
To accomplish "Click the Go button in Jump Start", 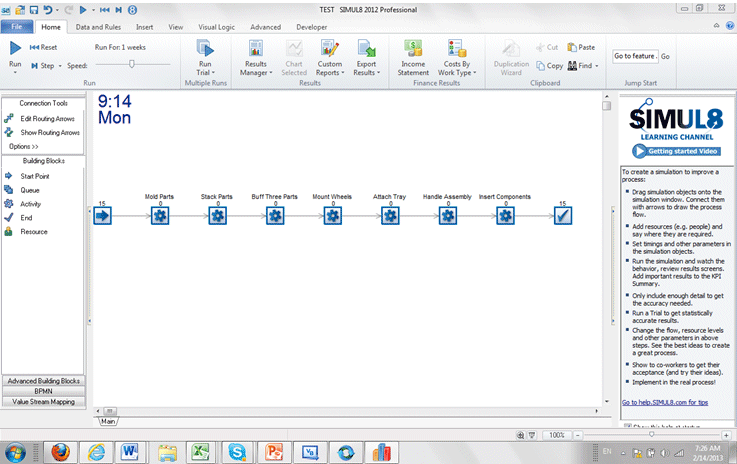I will (x=665, y=56).
